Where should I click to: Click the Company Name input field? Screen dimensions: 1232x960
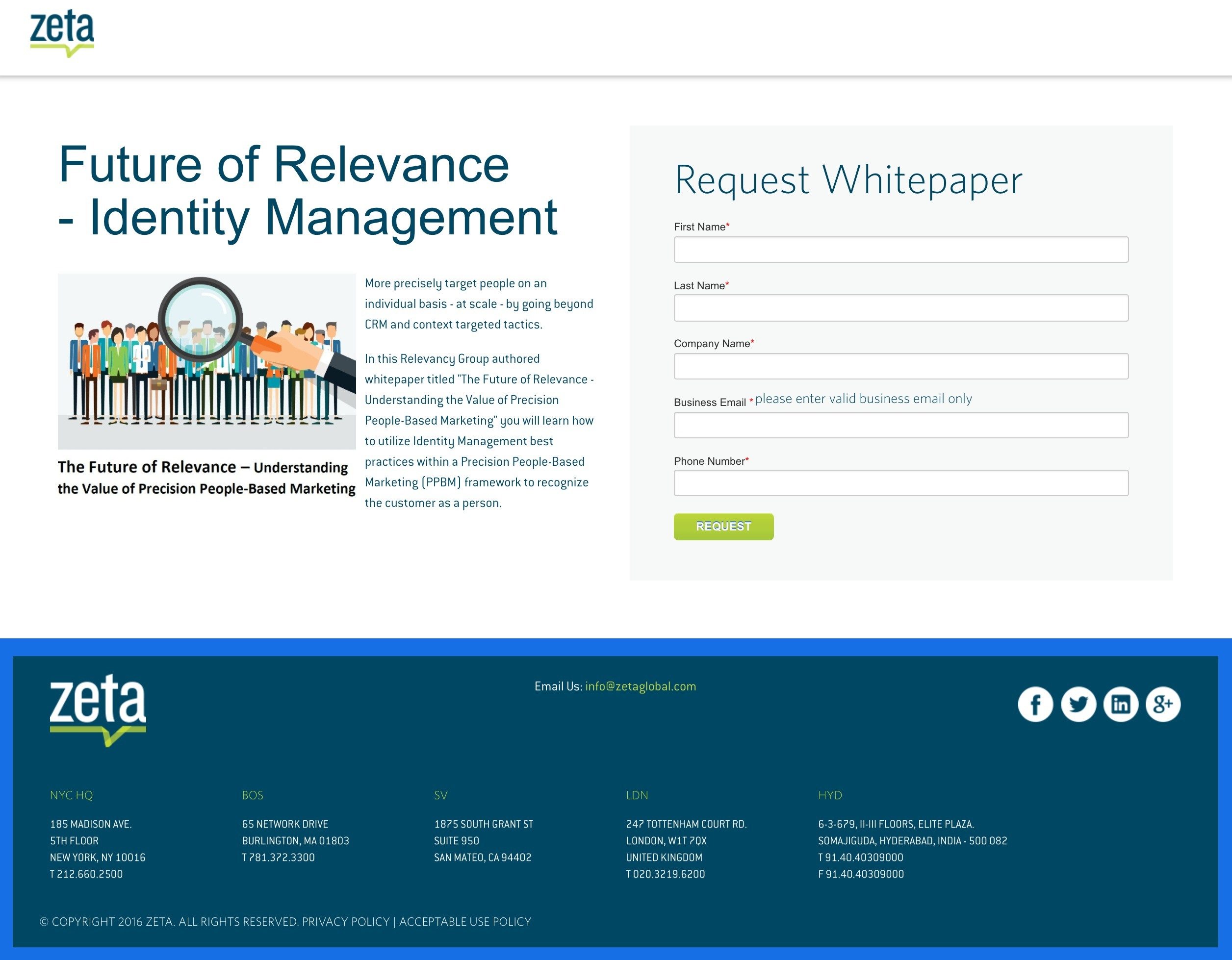[901, 365]
